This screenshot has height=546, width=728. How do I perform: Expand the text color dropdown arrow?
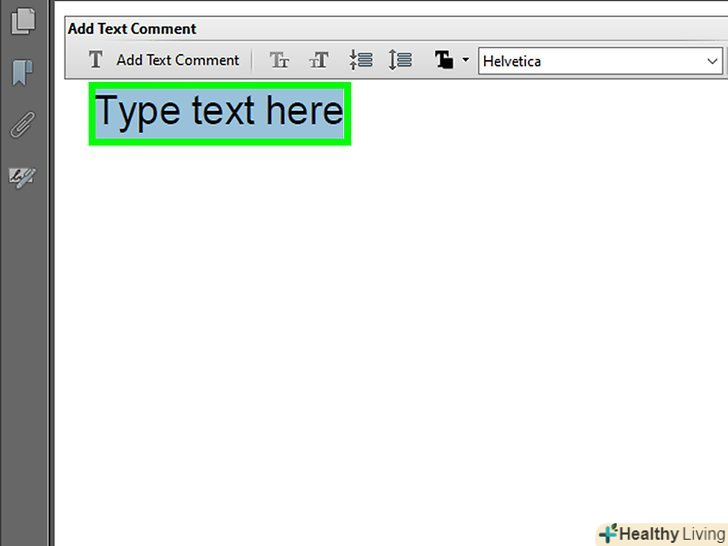465,60
